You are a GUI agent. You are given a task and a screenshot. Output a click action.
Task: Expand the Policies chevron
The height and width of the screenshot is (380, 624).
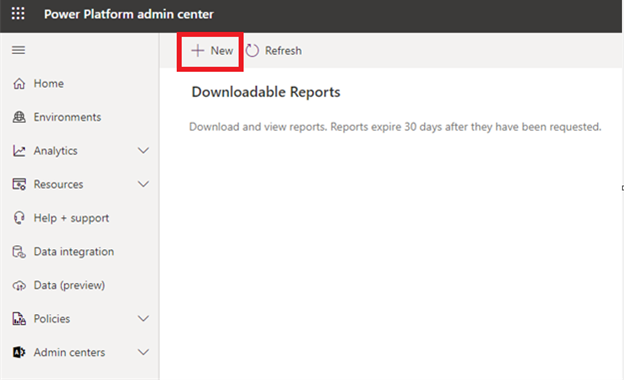coord(143,318)
